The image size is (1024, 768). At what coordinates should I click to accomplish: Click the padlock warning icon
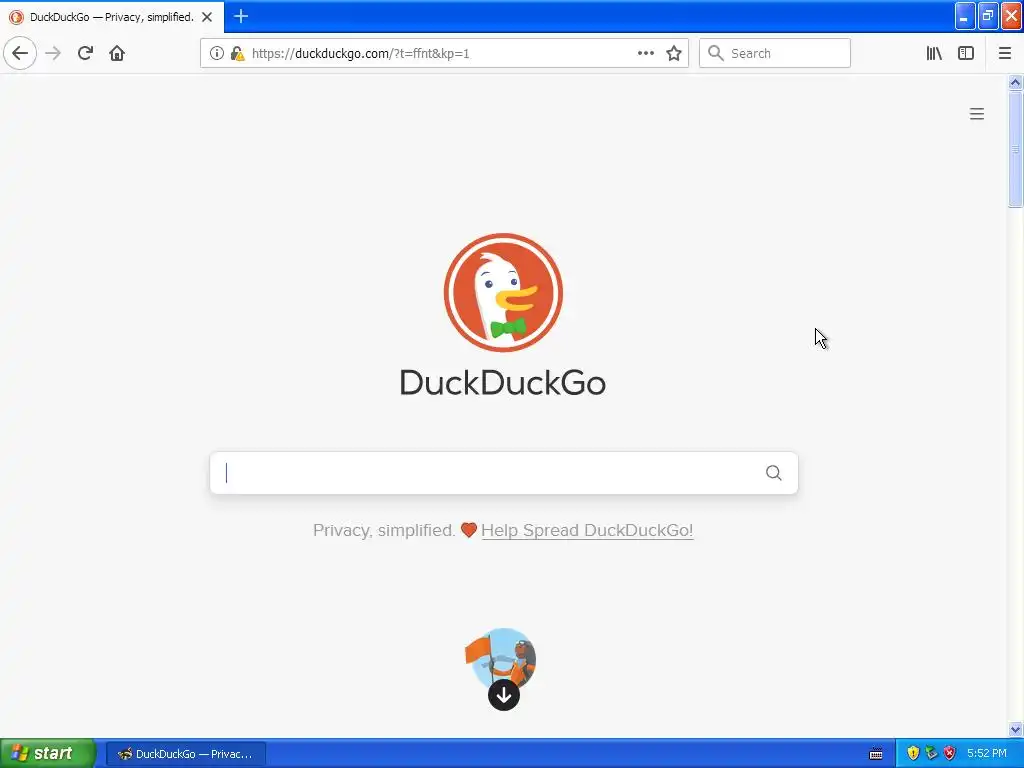237,53
